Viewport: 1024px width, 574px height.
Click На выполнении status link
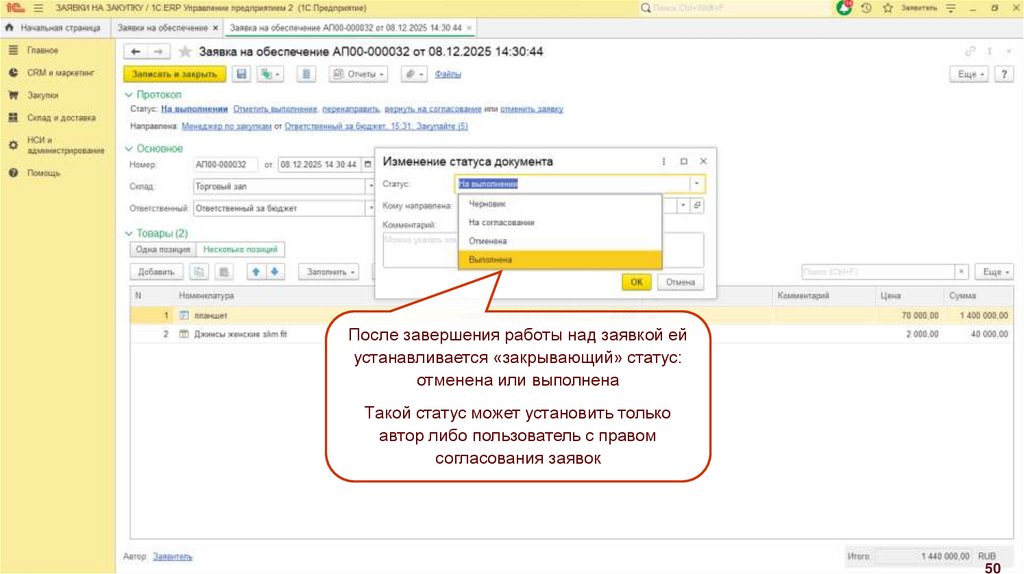pyautogui.click(x=195, y=109)
